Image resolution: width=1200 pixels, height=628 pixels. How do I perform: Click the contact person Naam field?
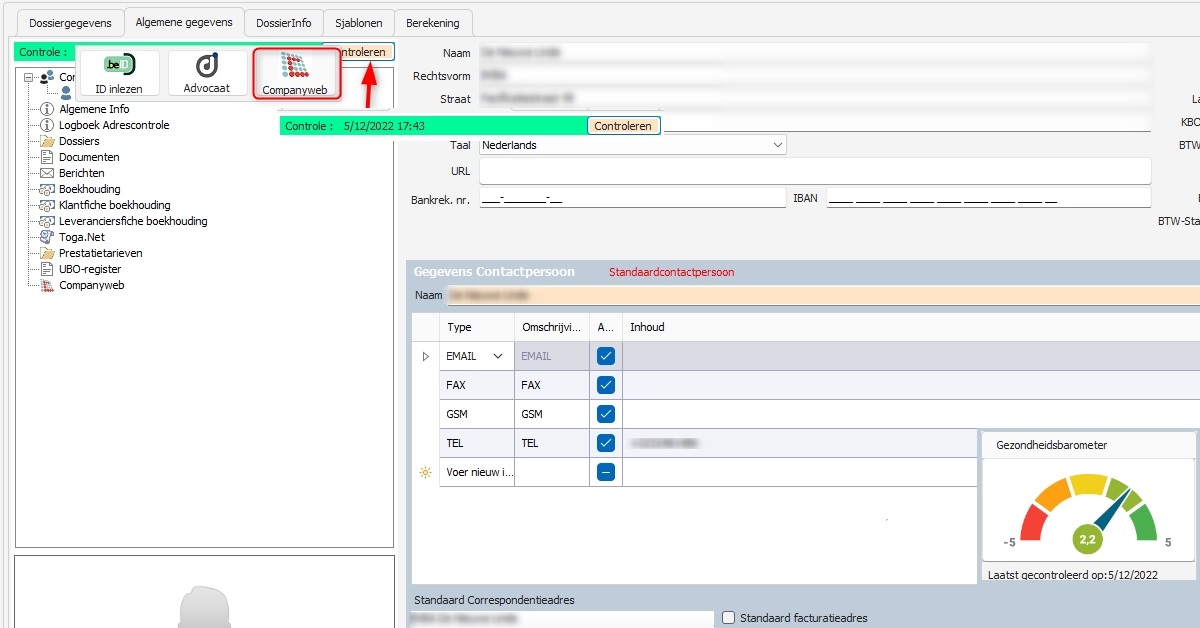coord(822,295)
